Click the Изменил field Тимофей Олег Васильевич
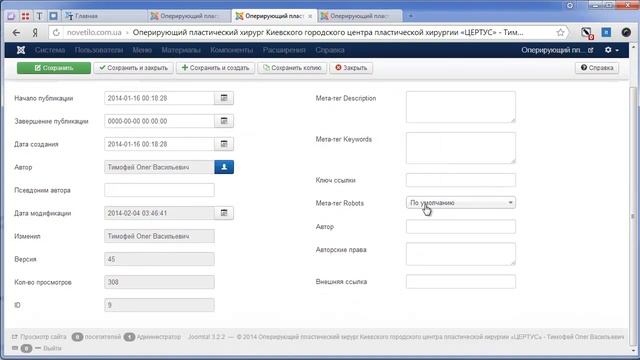 159,236
